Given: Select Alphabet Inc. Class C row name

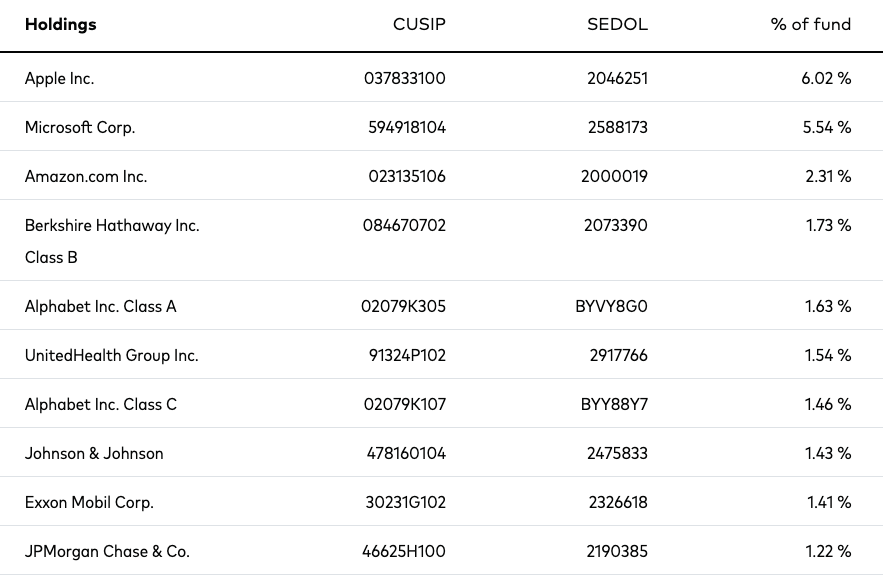Looking at the screenshot, I should pyautogui.click(x=100, y=404).
